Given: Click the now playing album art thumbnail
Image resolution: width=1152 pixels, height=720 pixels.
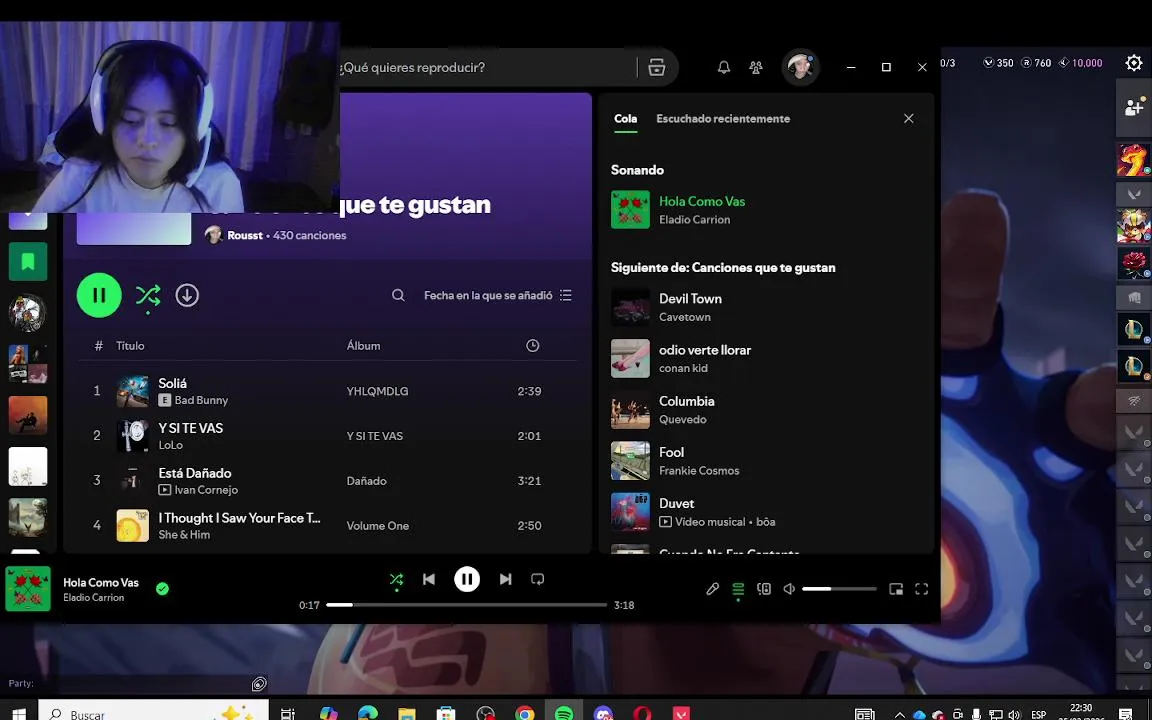Looking at the screenshot, I should click(x=28, y=588).
